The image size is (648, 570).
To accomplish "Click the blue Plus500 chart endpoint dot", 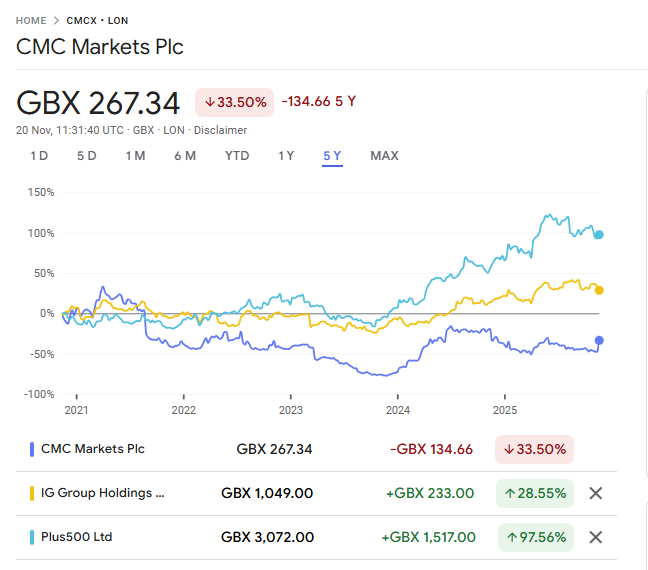I will [x=599, y=235].
